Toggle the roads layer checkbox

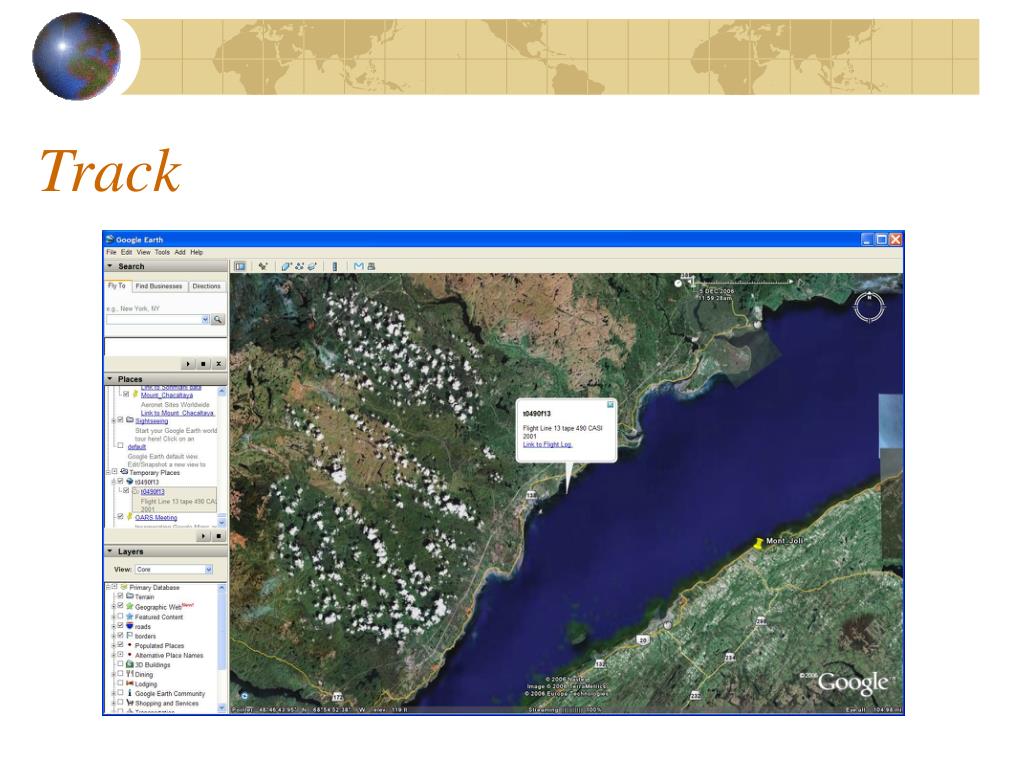[x=120, y=626]
